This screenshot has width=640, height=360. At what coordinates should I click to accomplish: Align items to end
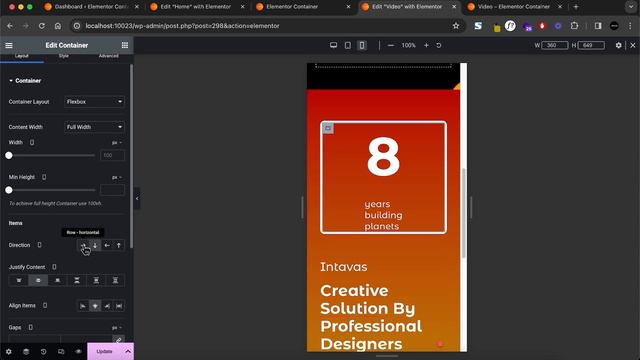(x=107, y=306)
